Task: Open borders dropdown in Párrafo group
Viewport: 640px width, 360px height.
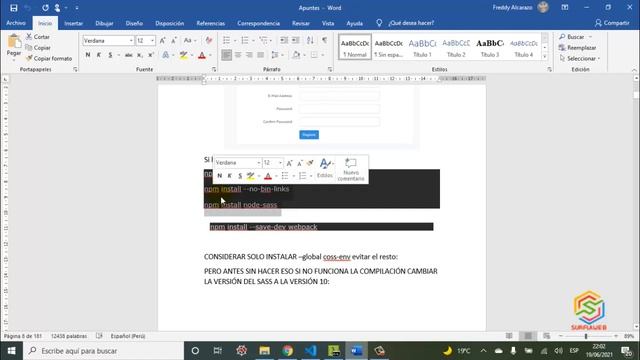Action: (x=322, y=55)
